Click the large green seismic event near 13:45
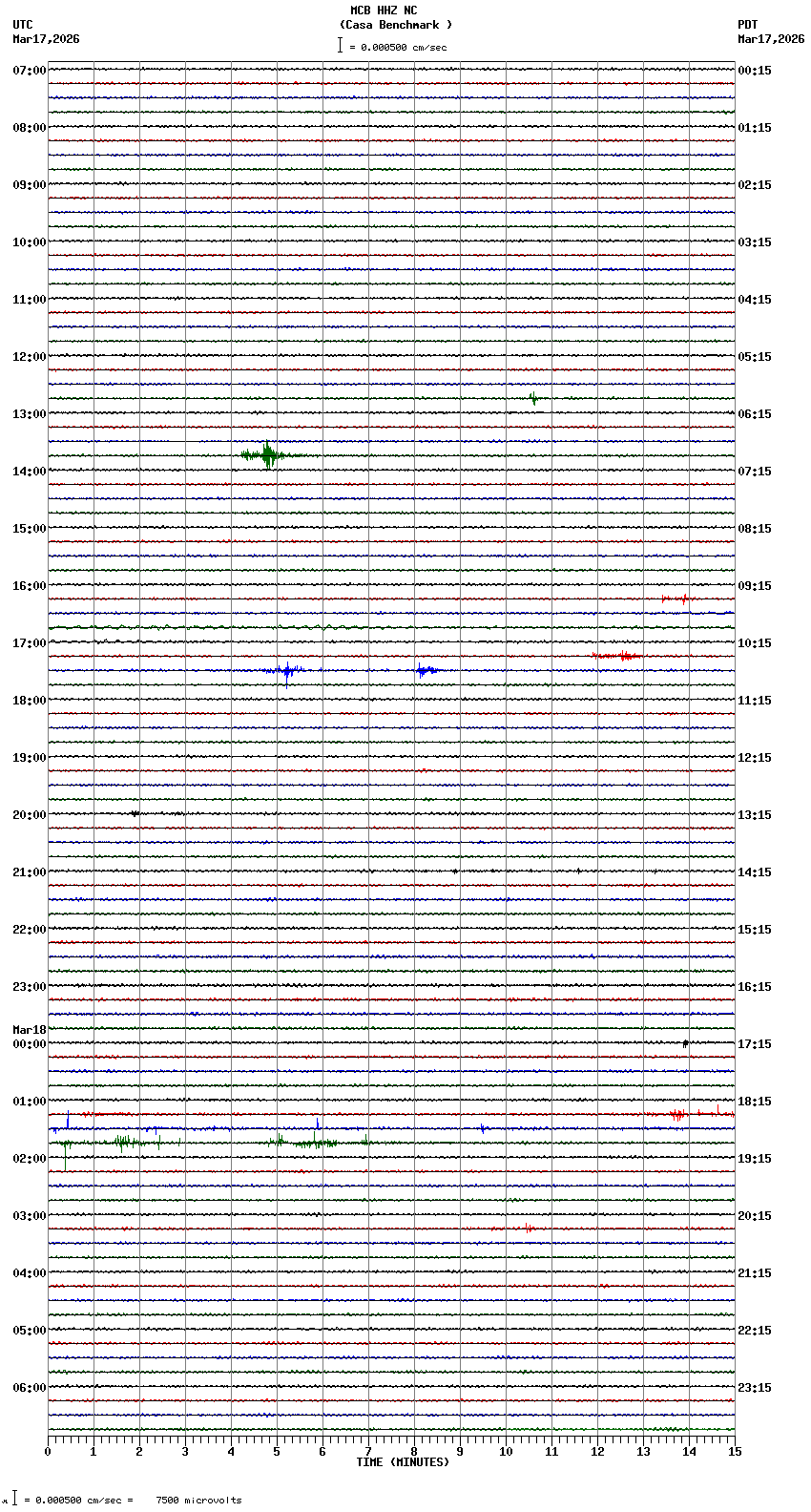Screen dimensions: 811x1512 click(x=268, y=455)
